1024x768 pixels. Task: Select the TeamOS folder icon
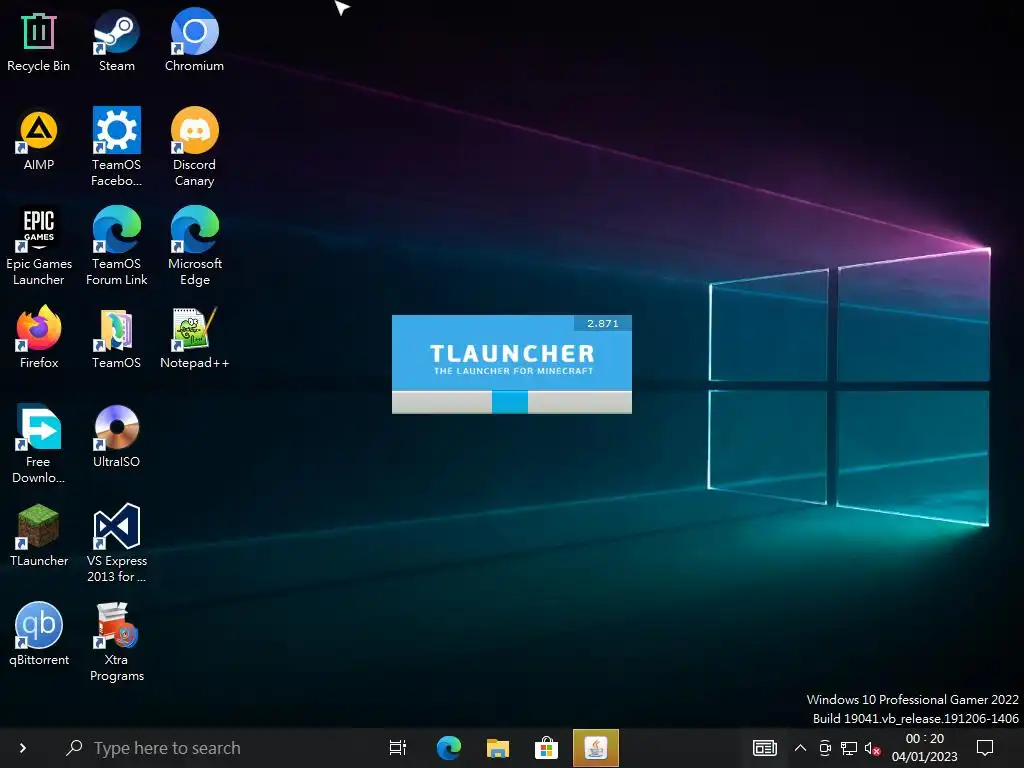(116, 338)
